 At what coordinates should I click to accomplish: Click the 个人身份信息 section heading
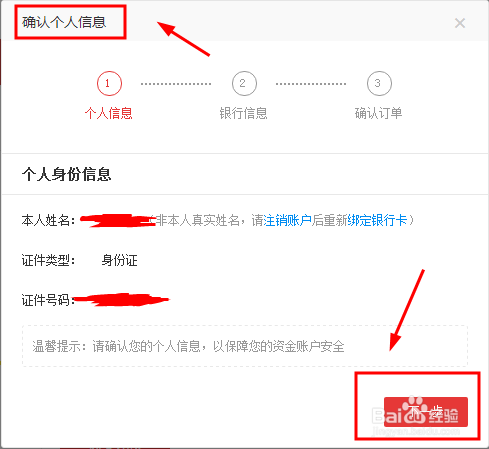[66, 174]
